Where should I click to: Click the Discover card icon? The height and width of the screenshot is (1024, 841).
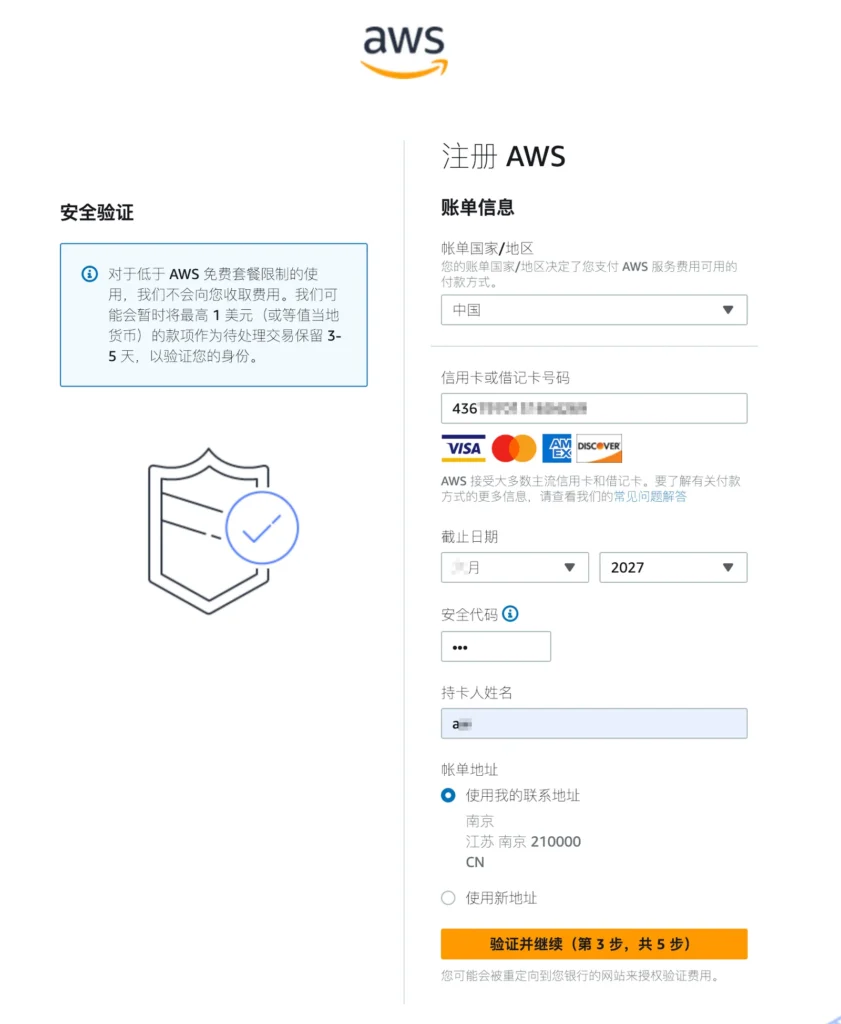[x=599, y=448]
